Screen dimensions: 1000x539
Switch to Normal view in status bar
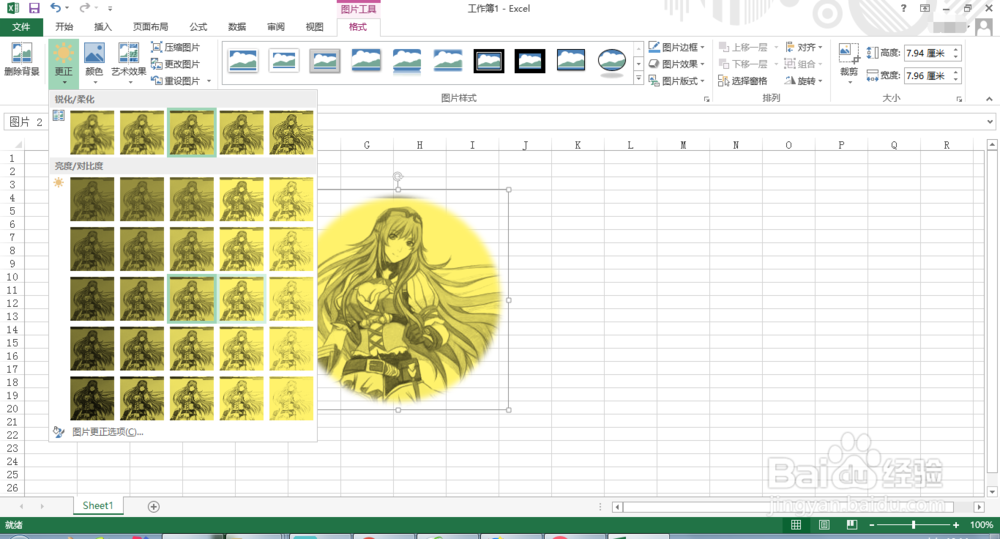796,525
